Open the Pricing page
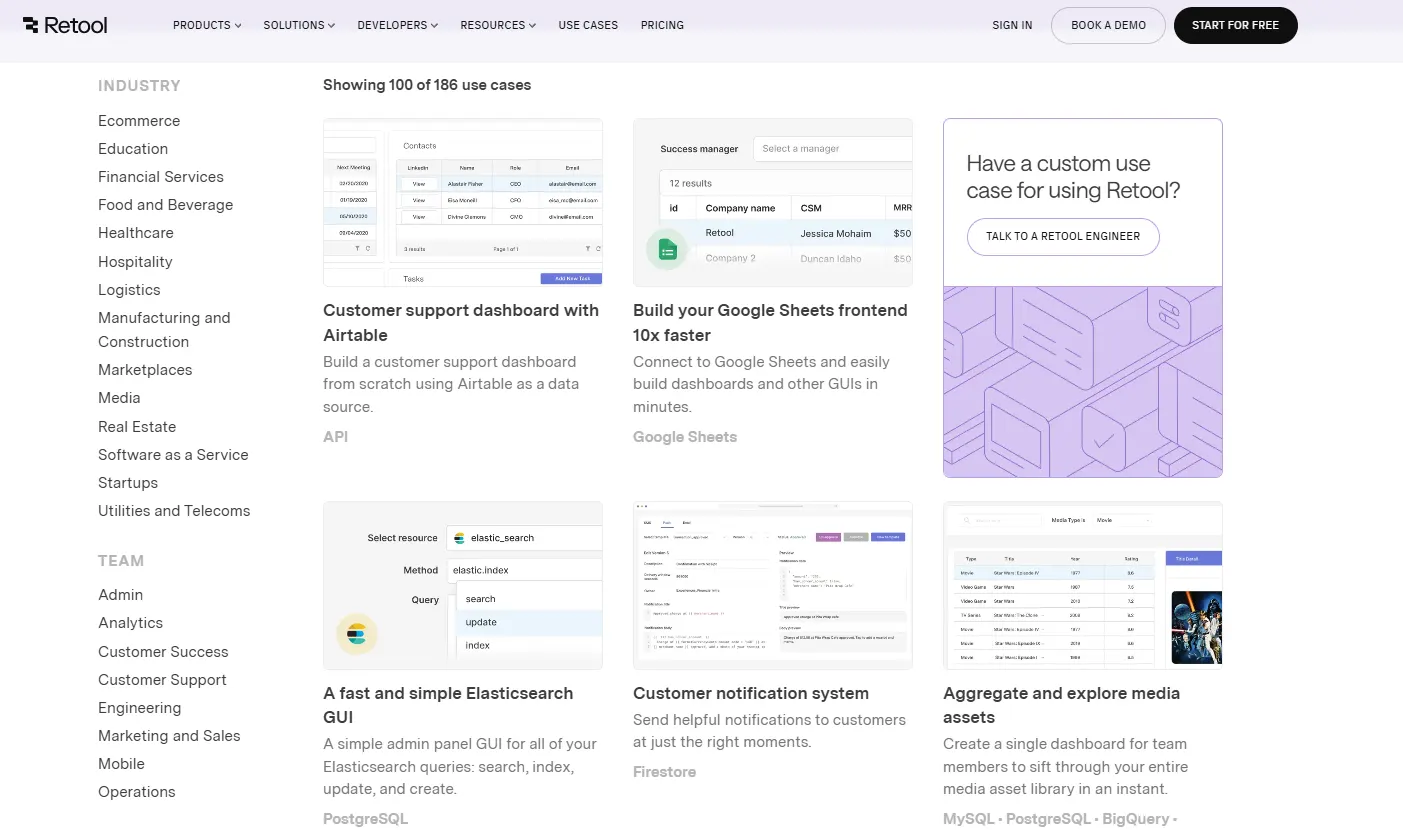1403x830 pixels. [x=662, y=25]
